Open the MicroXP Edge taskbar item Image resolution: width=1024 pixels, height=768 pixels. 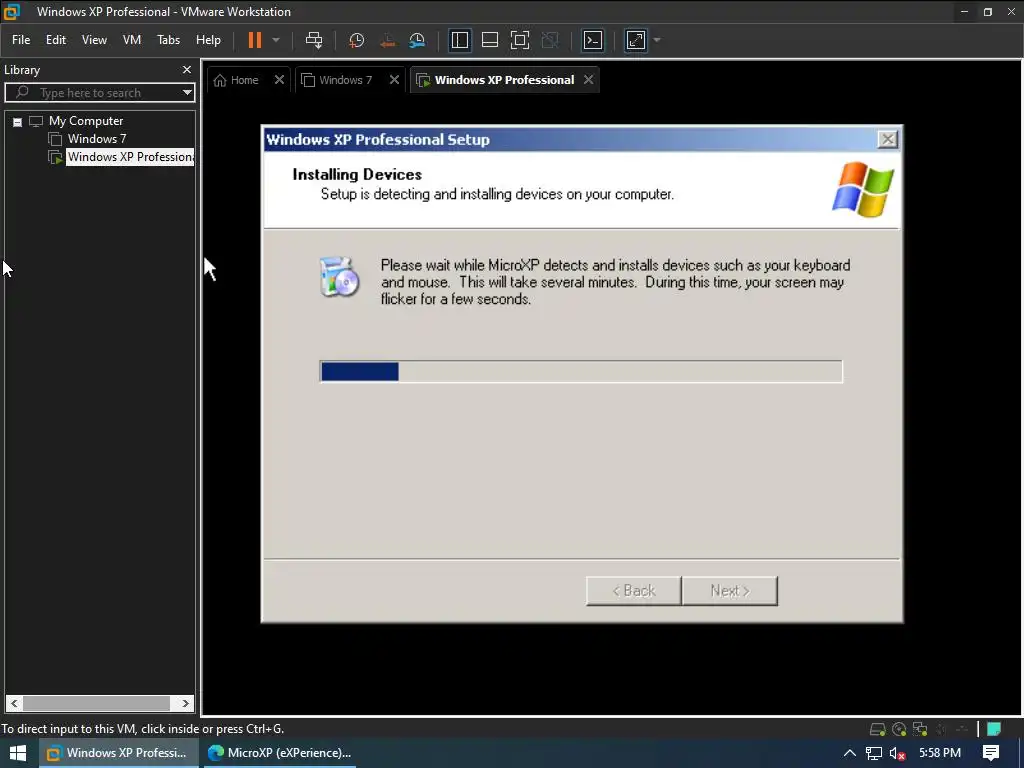(280, 753)
